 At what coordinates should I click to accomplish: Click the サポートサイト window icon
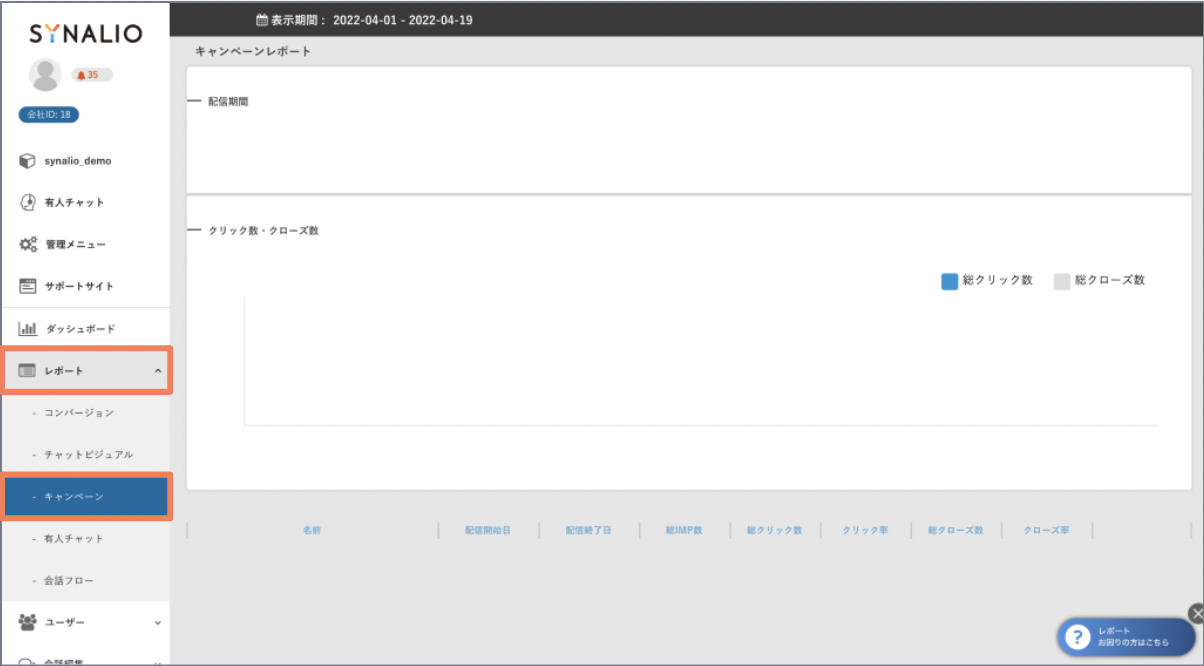[28, 286]
